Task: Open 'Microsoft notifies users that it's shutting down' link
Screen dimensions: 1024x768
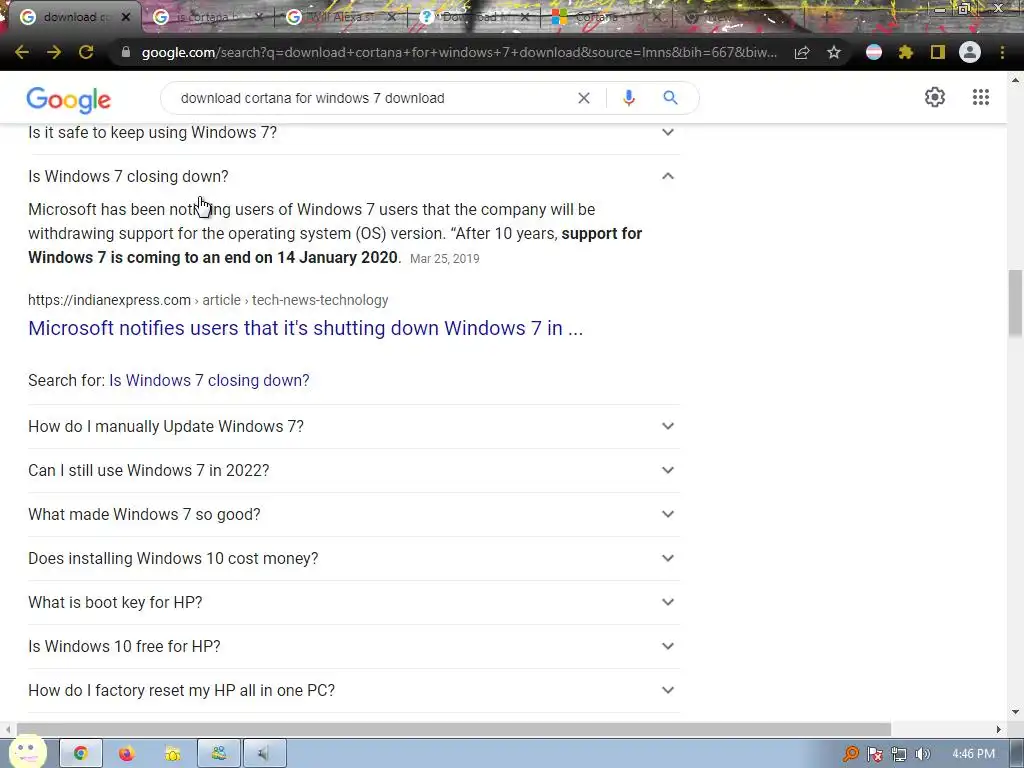Action: point(306,328)
